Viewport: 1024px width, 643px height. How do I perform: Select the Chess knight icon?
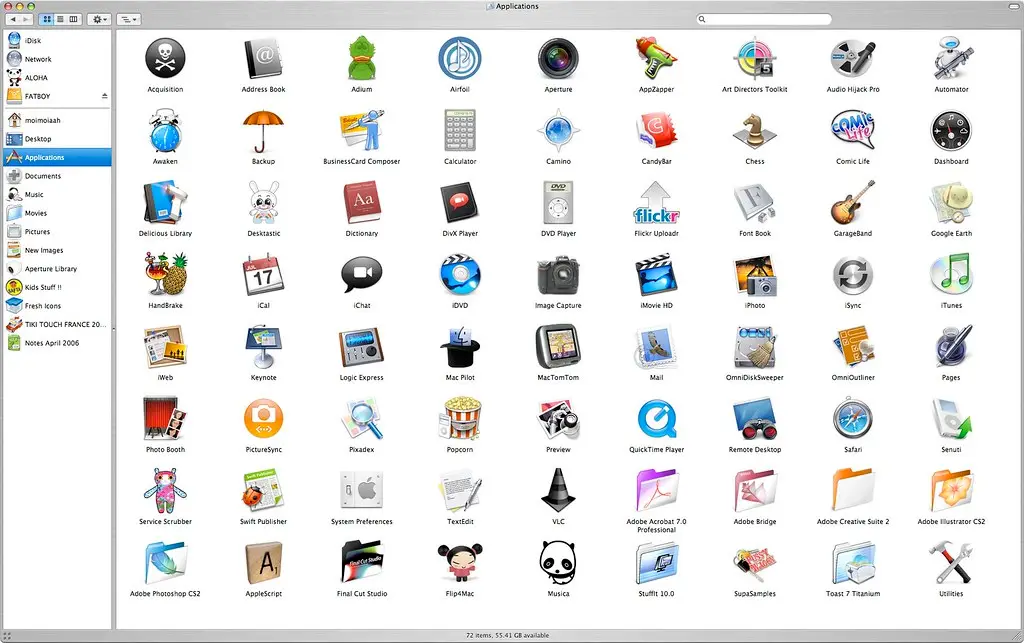pyautogui.click(x=754, y=131)
